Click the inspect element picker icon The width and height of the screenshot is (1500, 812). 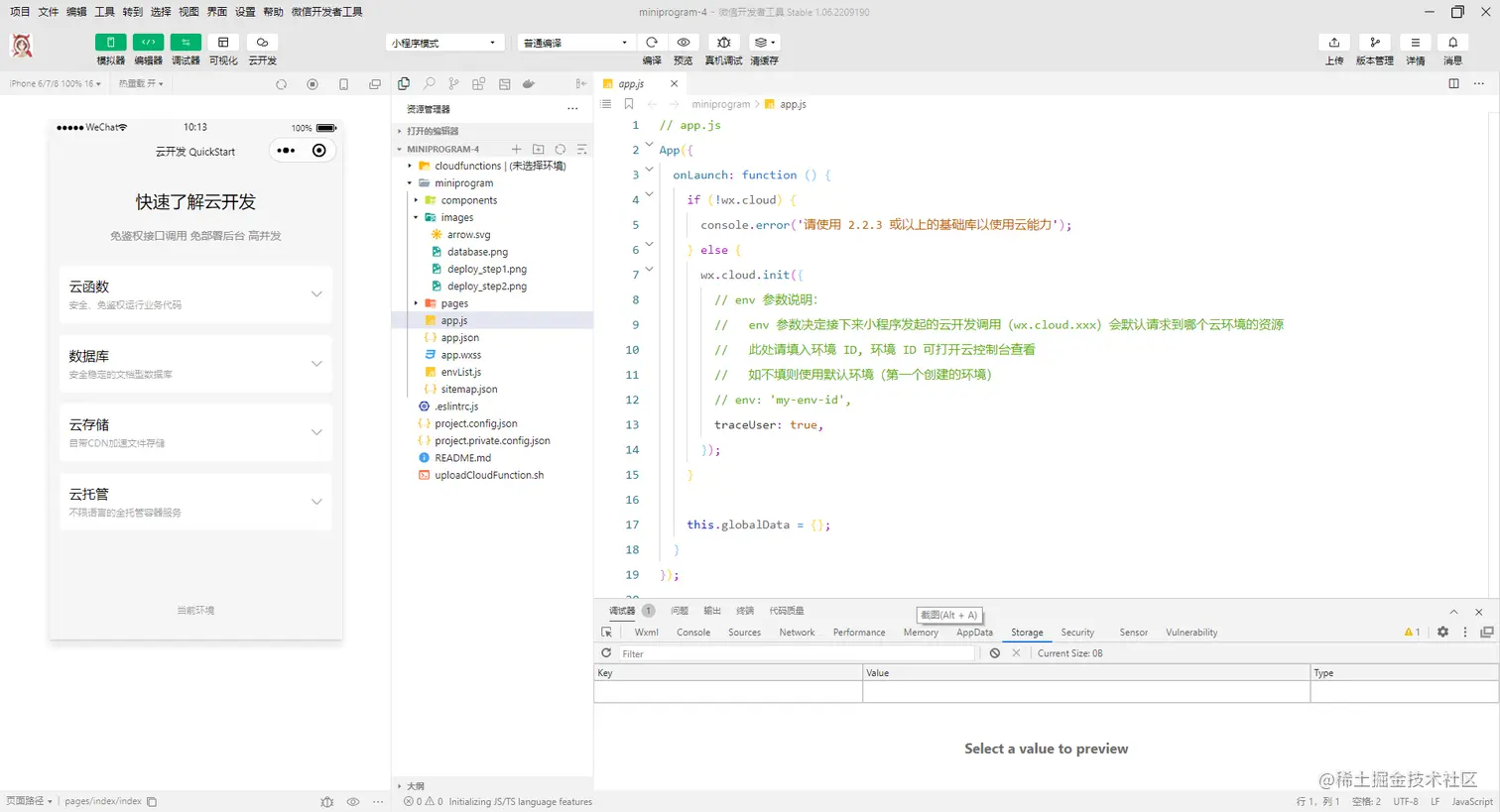(607, 633)
